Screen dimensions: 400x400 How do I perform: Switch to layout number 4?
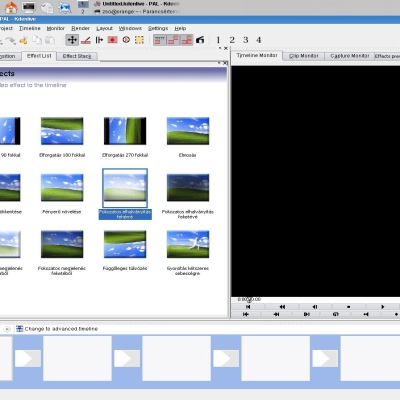click(259, 40)
